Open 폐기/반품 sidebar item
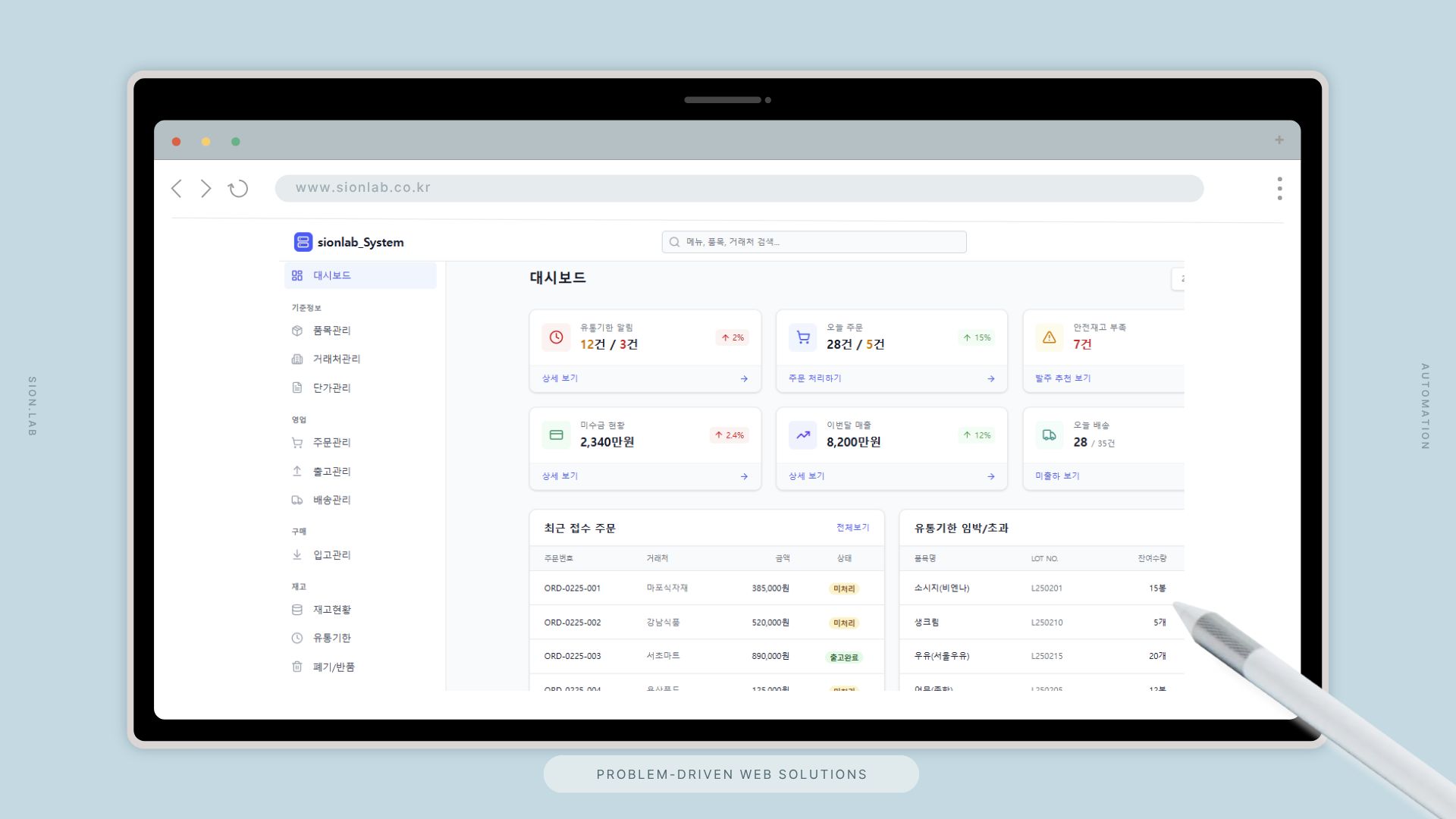 click(334, 667)
